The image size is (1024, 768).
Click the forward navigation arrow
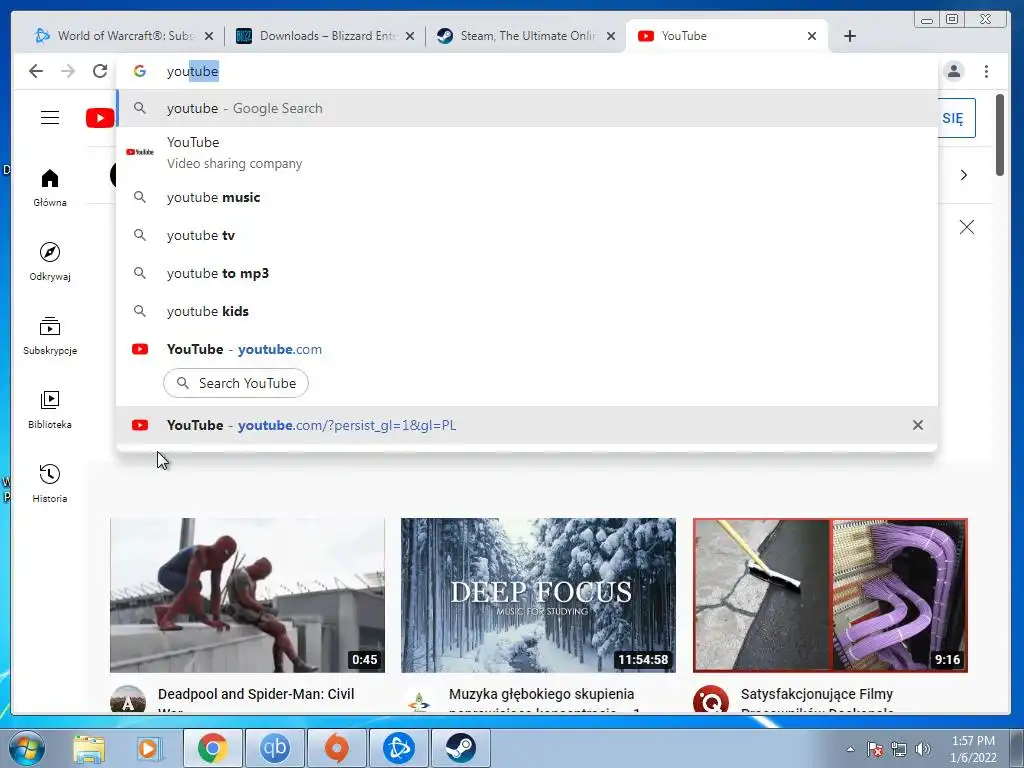[68, 71]
